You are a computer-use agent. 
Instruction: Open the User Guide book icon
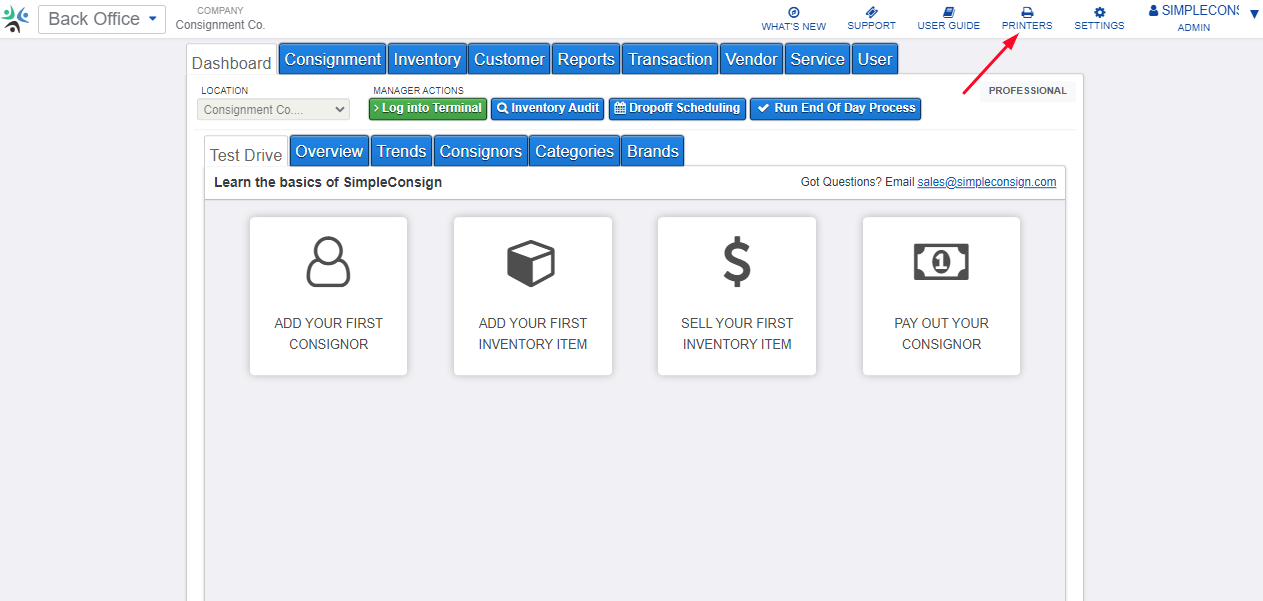tap(949, 12)
